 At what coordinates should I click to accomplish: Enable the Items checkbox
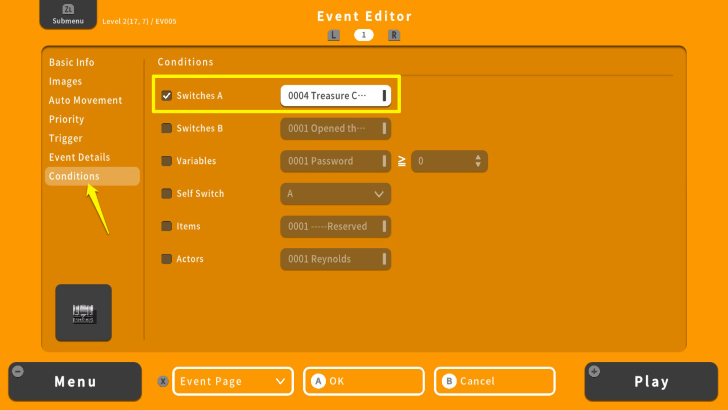[x=166, y=226]
